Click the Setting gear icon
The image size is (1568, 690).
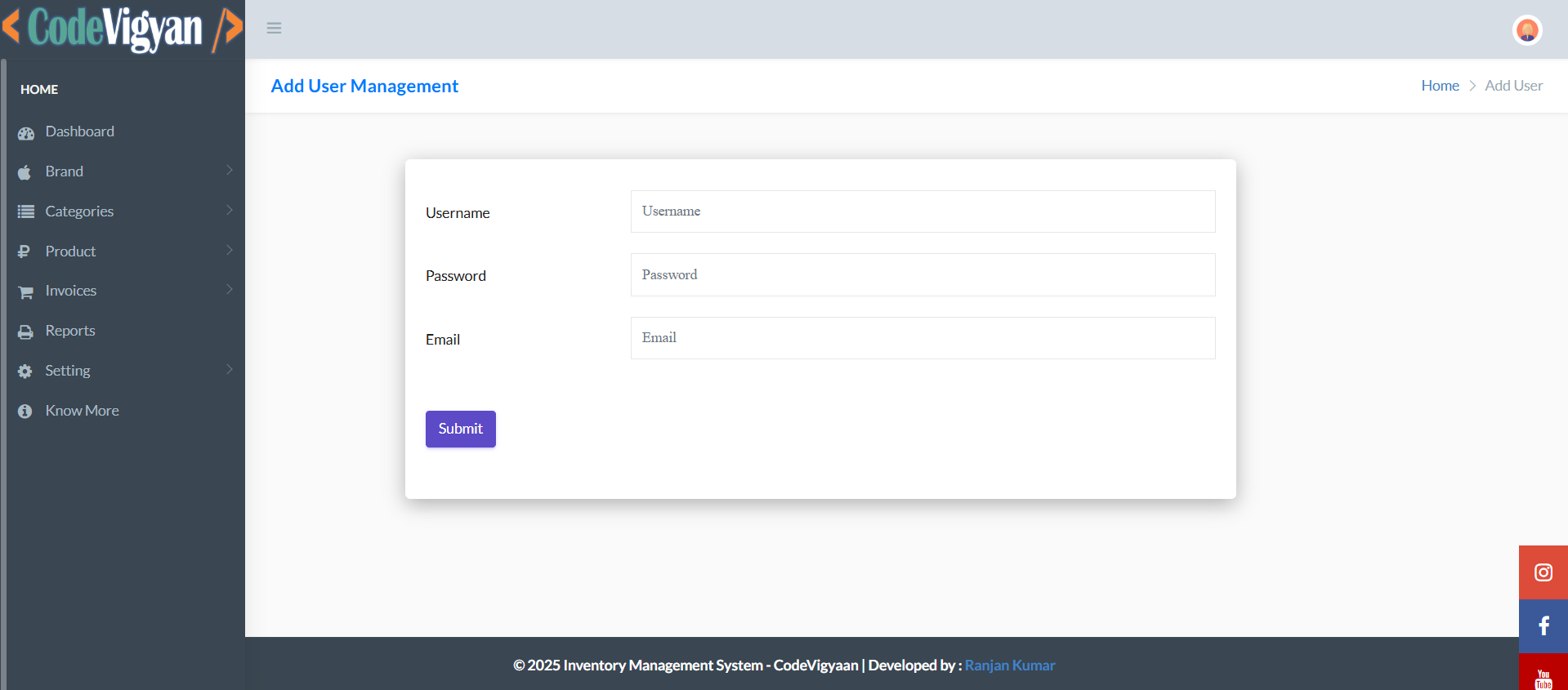[x=25, y=372]
